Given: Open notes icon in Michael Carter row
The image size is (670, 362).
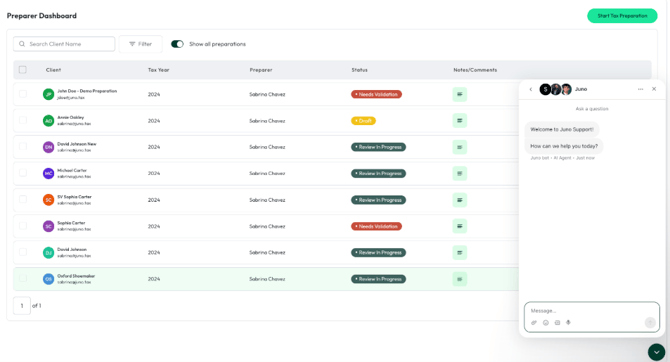Looking at the screenshot, I should click(459, 174).
